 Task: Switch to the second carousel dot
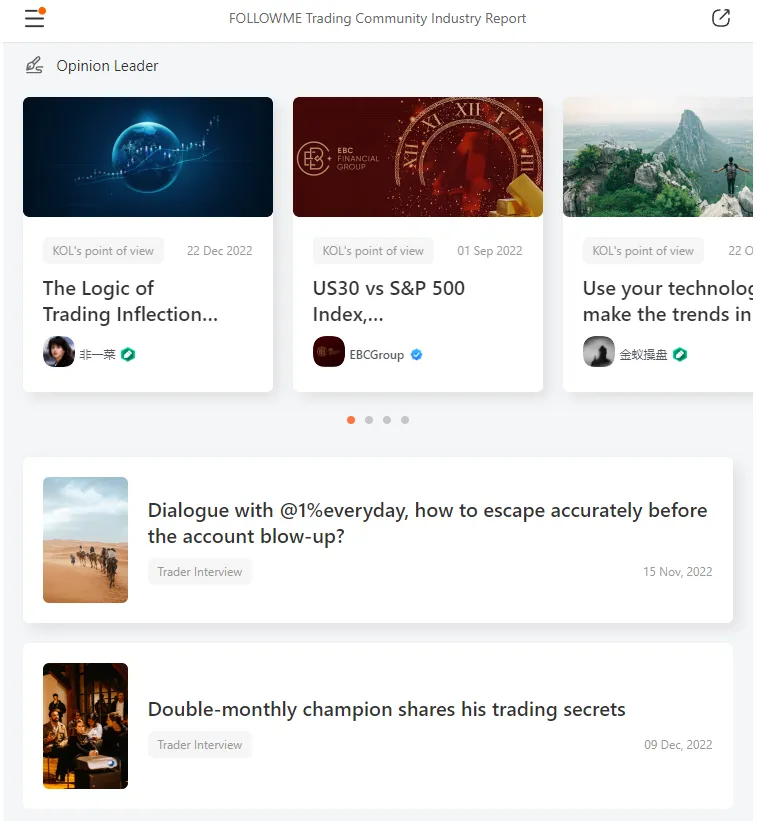click(369, 420)
